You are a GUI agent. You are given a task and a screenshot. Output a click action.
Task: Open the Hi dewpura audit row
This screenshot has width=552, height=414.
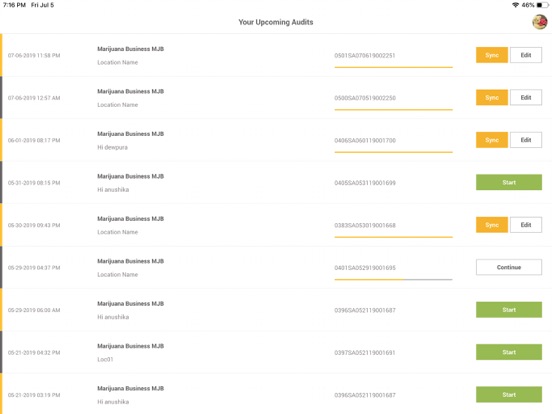pyautogui.click(x=276, y=140)
